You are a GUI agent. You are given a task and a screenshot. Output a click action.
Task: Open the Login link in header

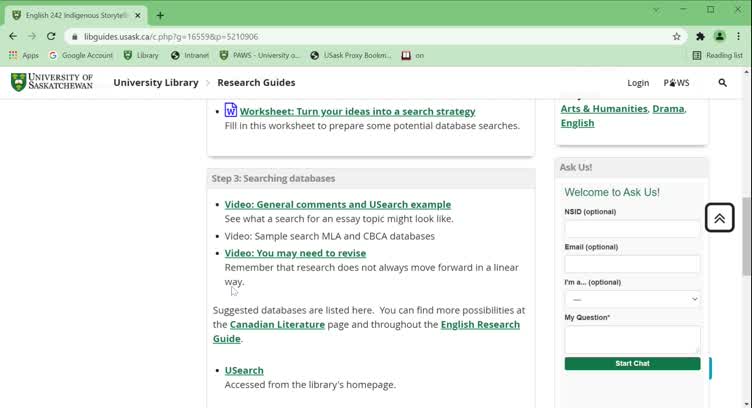tap(638, 83)
